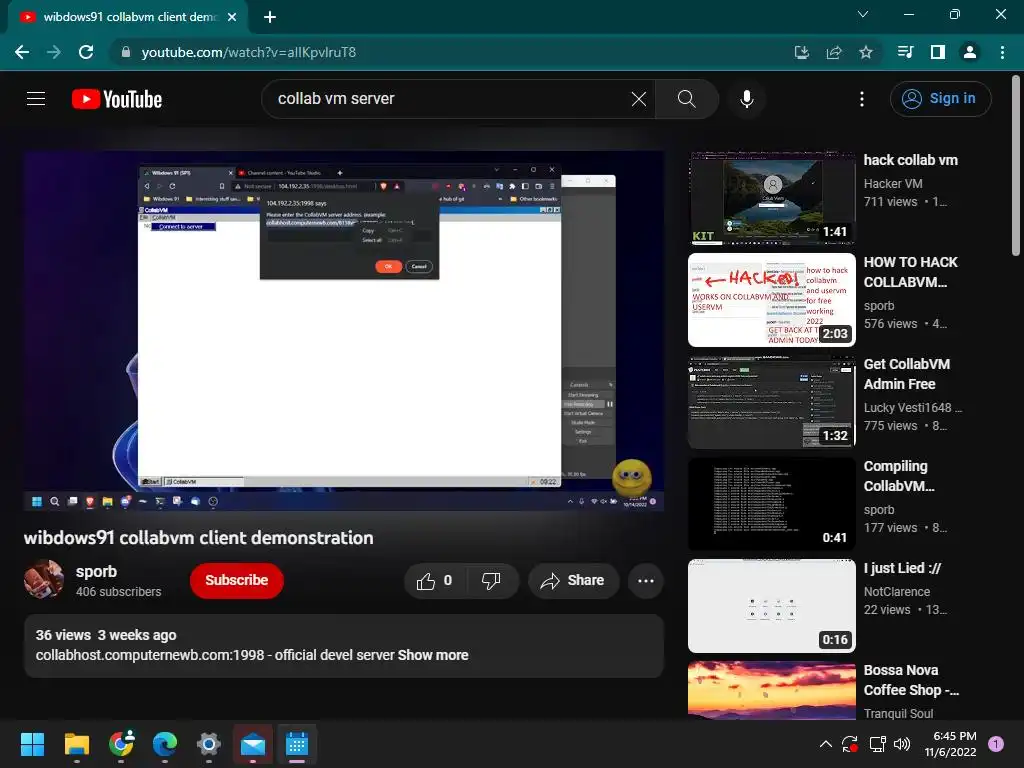Open Chrome from the taskbar

121,744
